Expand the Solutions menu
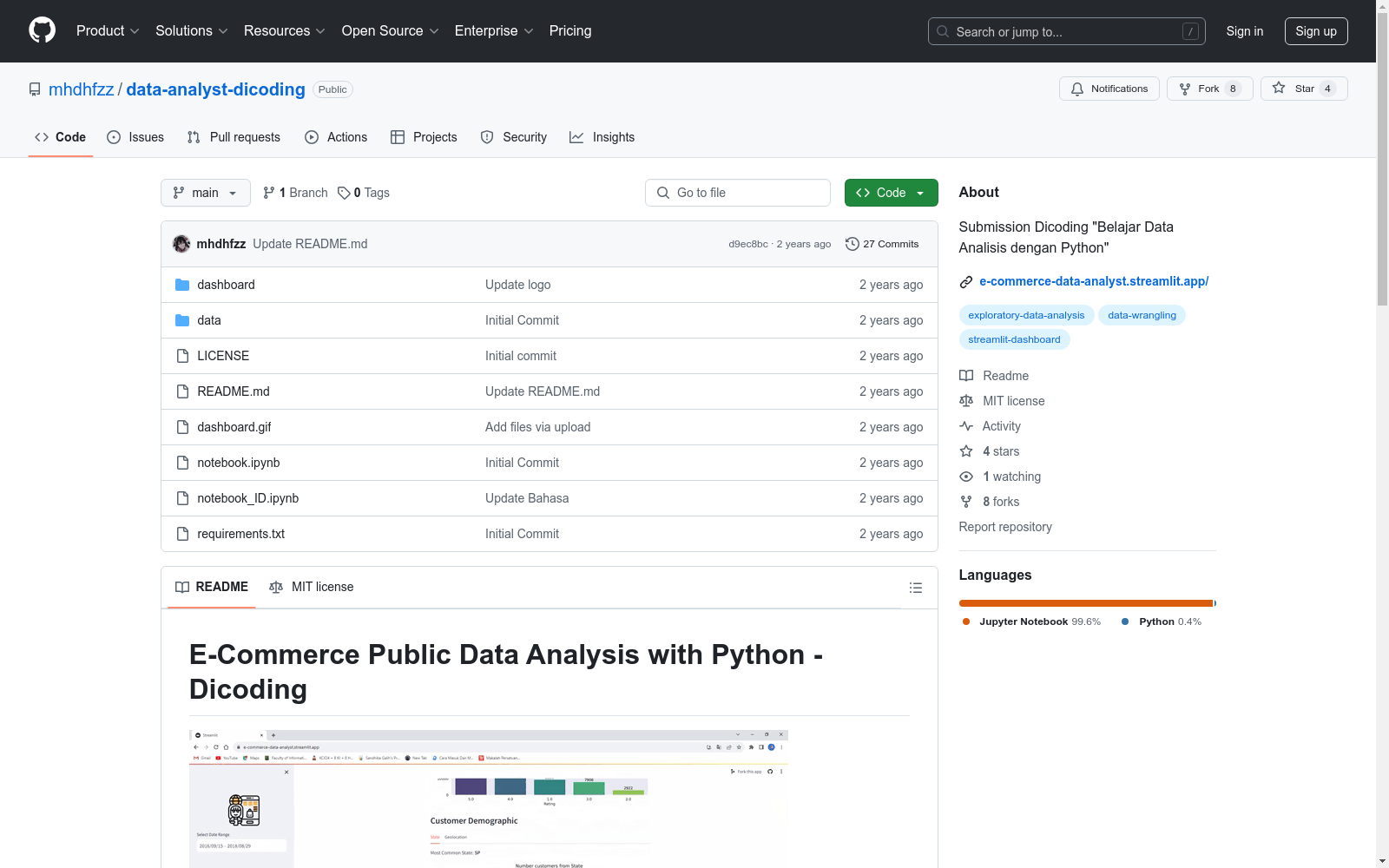This screenshot has width=1389, height=868. [192, 31]
